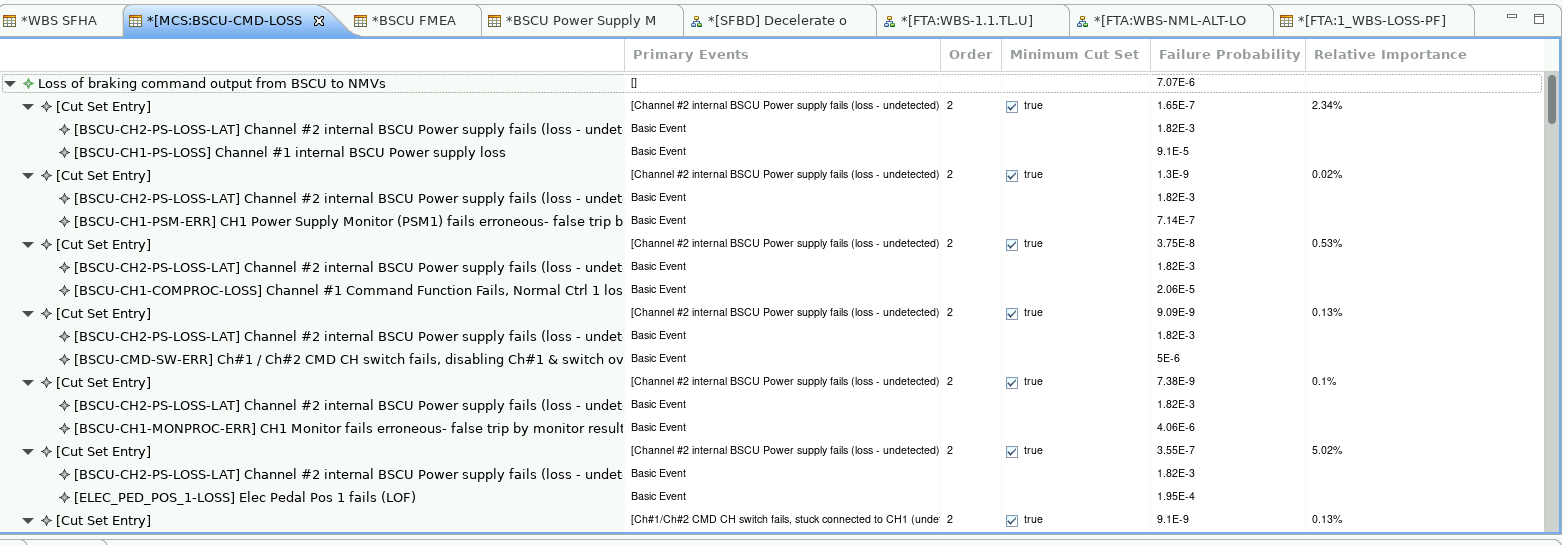
Task: Select the BSCU-CMD-SW-ERR switch fails row
Action: 772,360
